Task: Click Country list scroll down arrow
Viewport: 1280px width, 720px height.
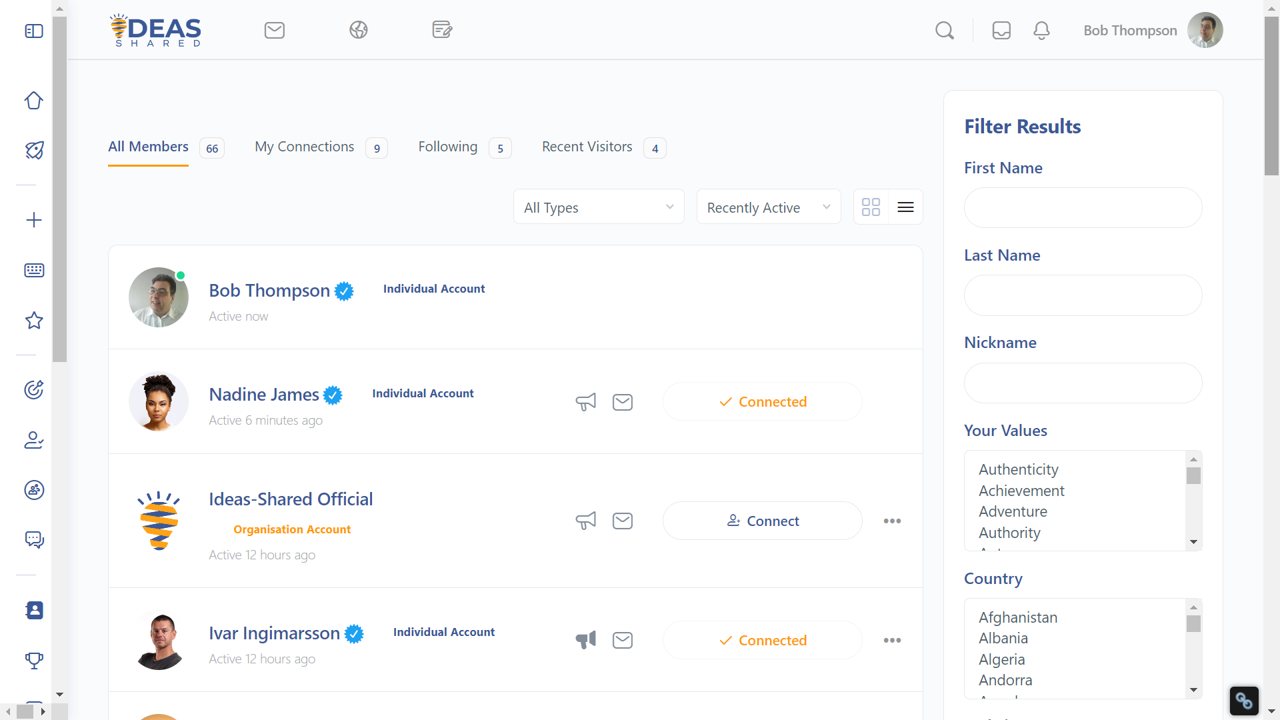Action: (x=1193, y=690)
